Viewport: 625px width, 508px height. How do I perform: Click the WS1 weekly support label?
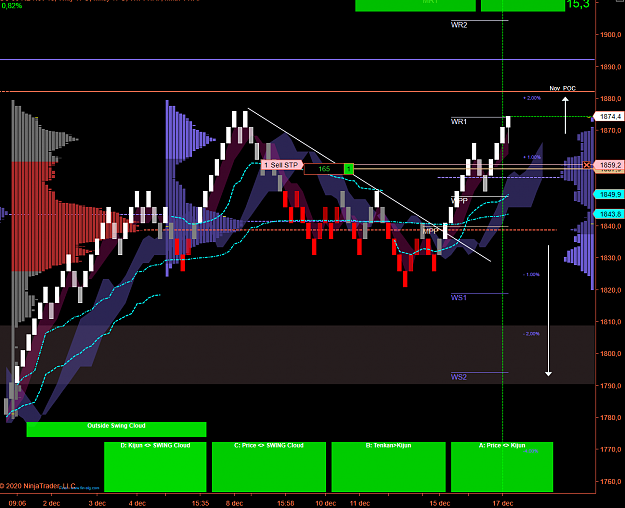[459, 297]
